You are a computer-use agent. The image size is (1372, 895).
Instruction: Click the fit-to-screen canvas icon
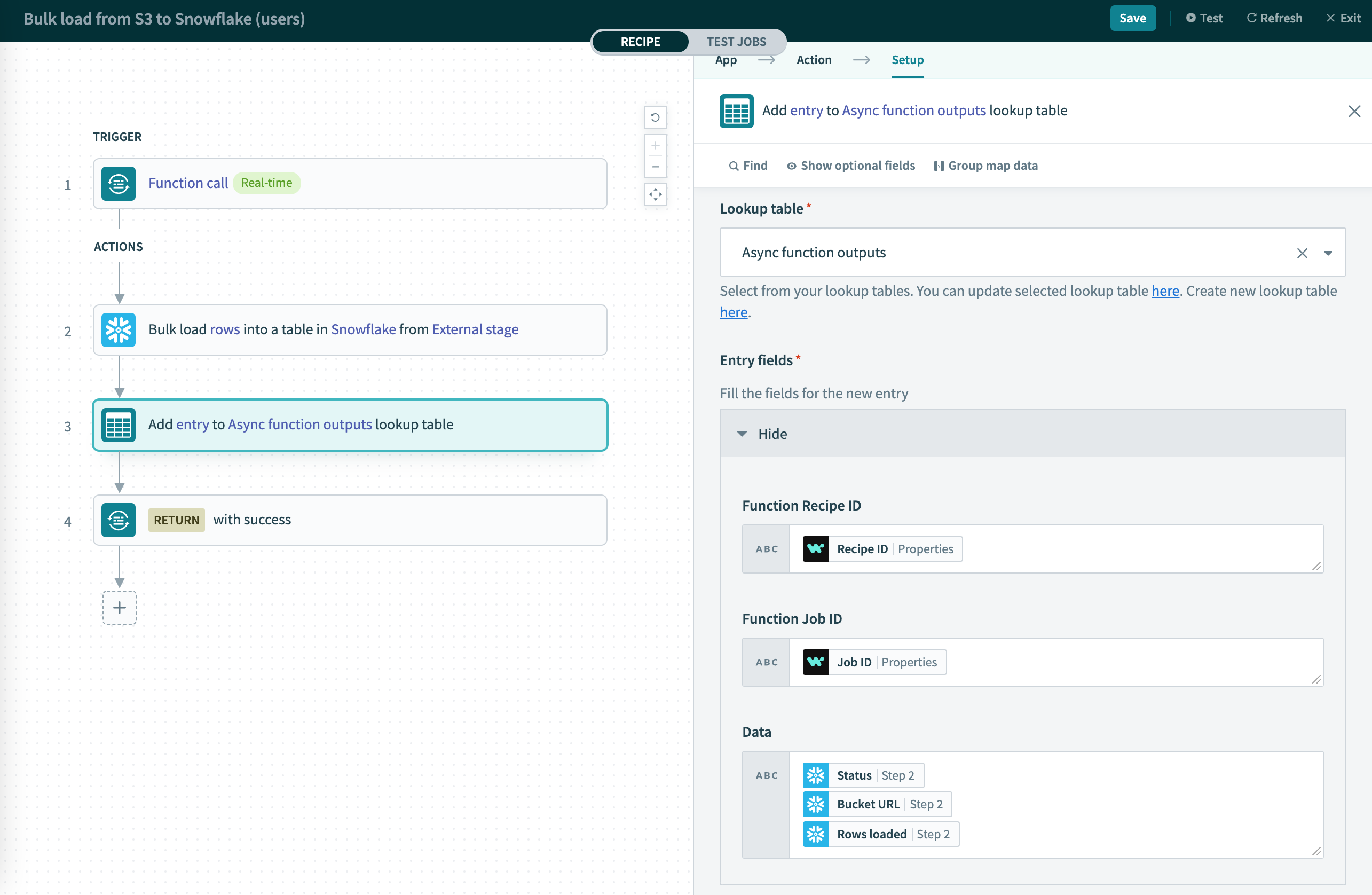tap(656, 194)
